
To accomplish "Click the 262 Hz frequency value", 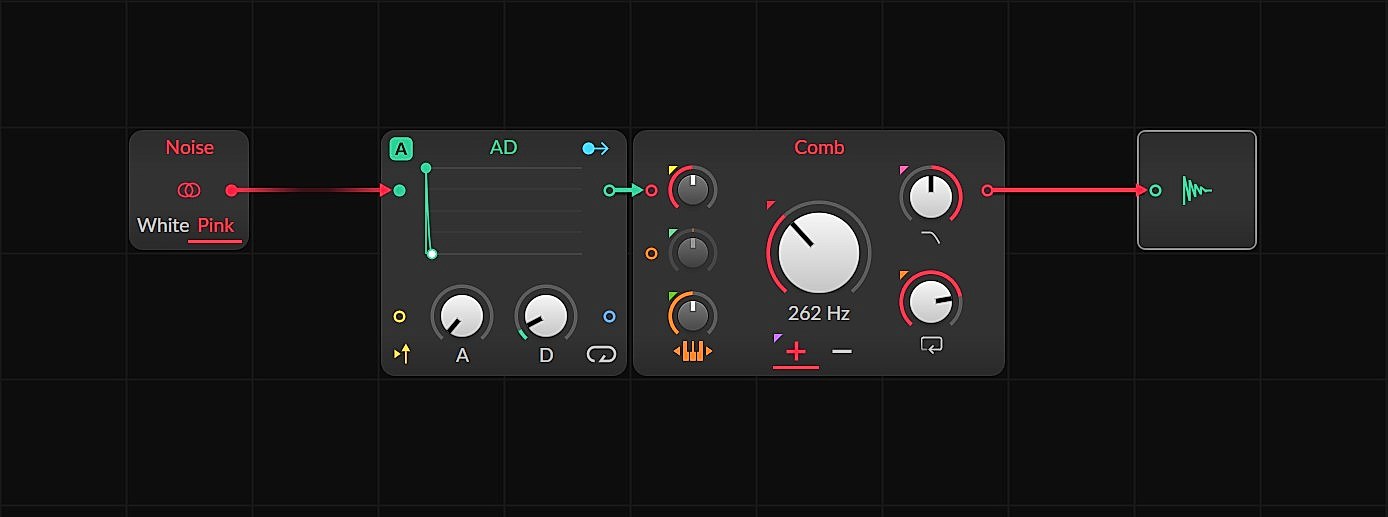I will point(819,313).
